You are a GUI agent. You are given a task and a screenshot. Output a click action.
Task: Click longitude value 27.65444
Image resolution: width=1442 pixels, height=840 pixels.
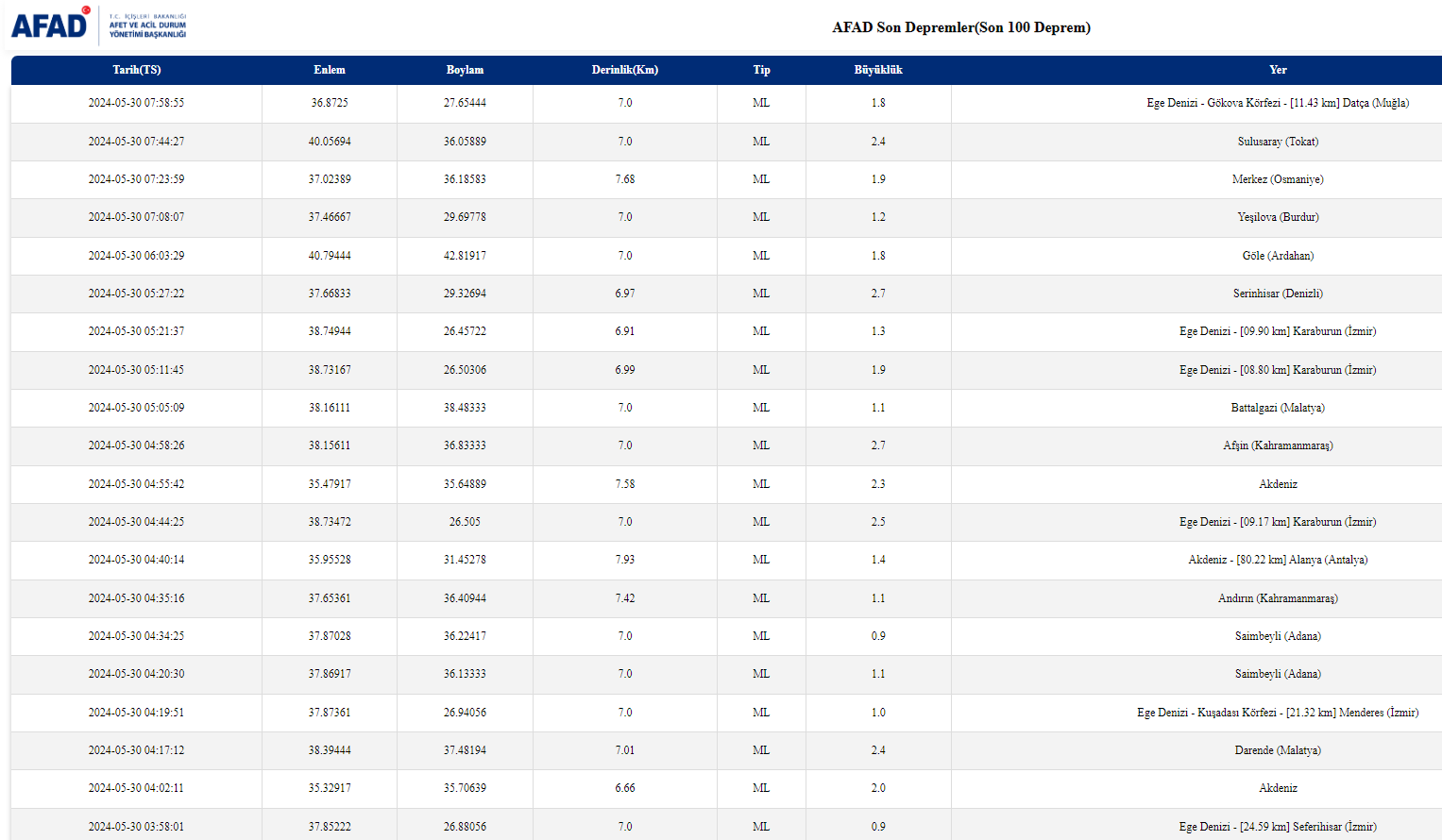click(465, 103)
